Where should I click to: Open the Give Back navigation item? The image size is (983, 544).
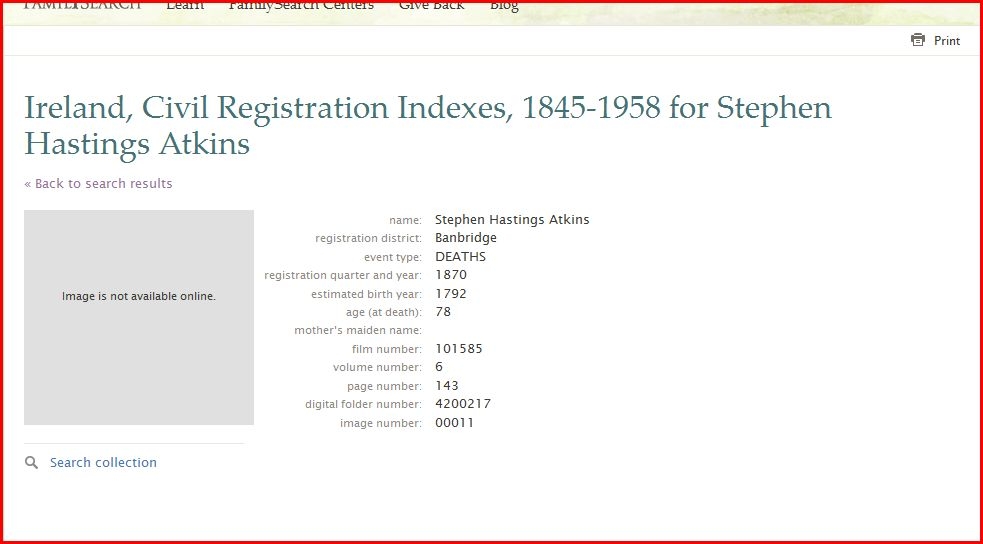(431, 6)
